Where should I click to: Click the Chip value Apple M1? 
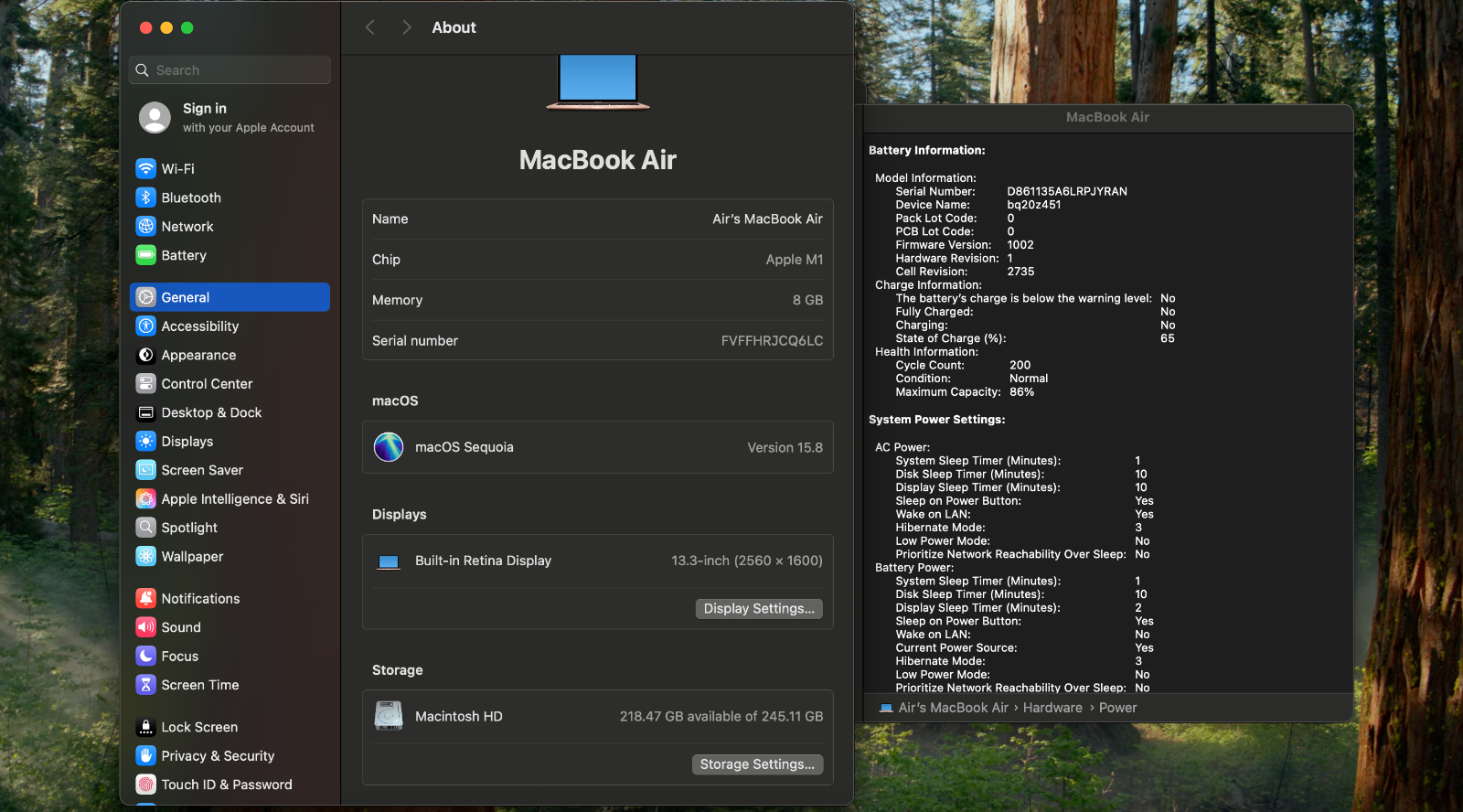pos(794,260)
